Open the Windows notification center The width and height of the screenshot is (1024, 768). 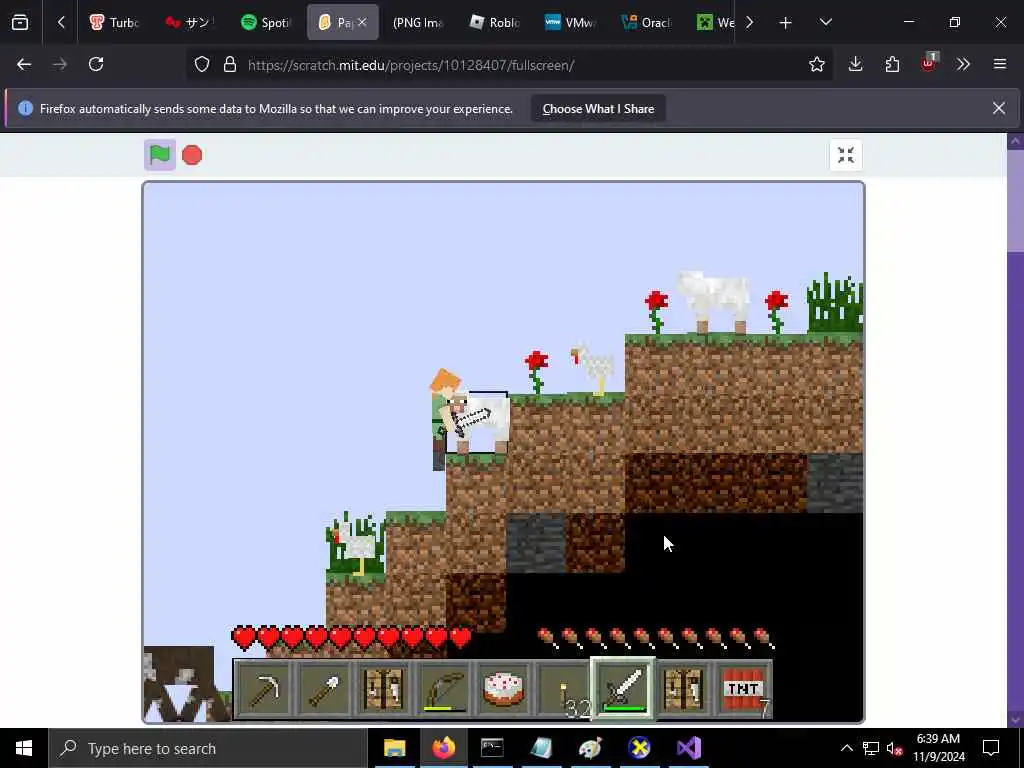tap(991, 748)
